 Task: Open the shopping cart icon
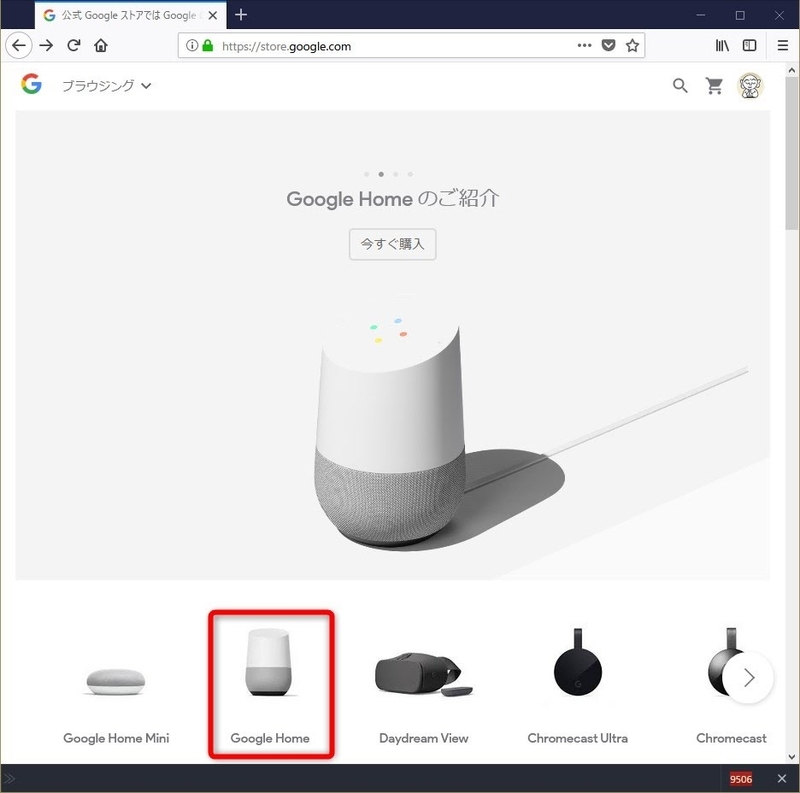(x=714, y=86)
